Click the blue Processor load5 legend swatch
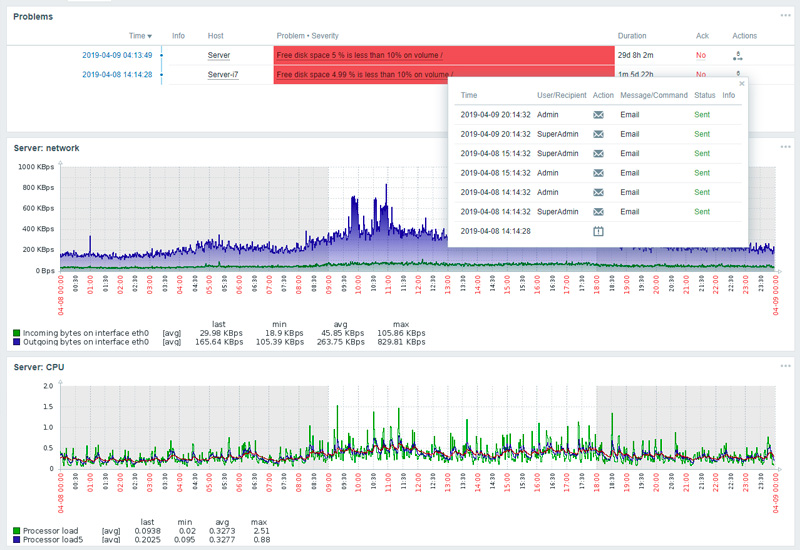This screenshot has width=800, height=550. tap(17, 540)
